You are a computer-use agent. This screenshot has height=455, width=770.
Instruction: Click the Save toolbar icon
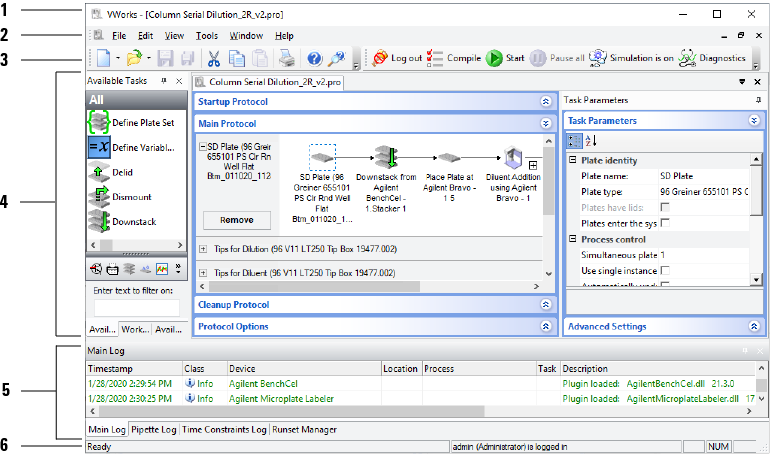click(165, 58)
